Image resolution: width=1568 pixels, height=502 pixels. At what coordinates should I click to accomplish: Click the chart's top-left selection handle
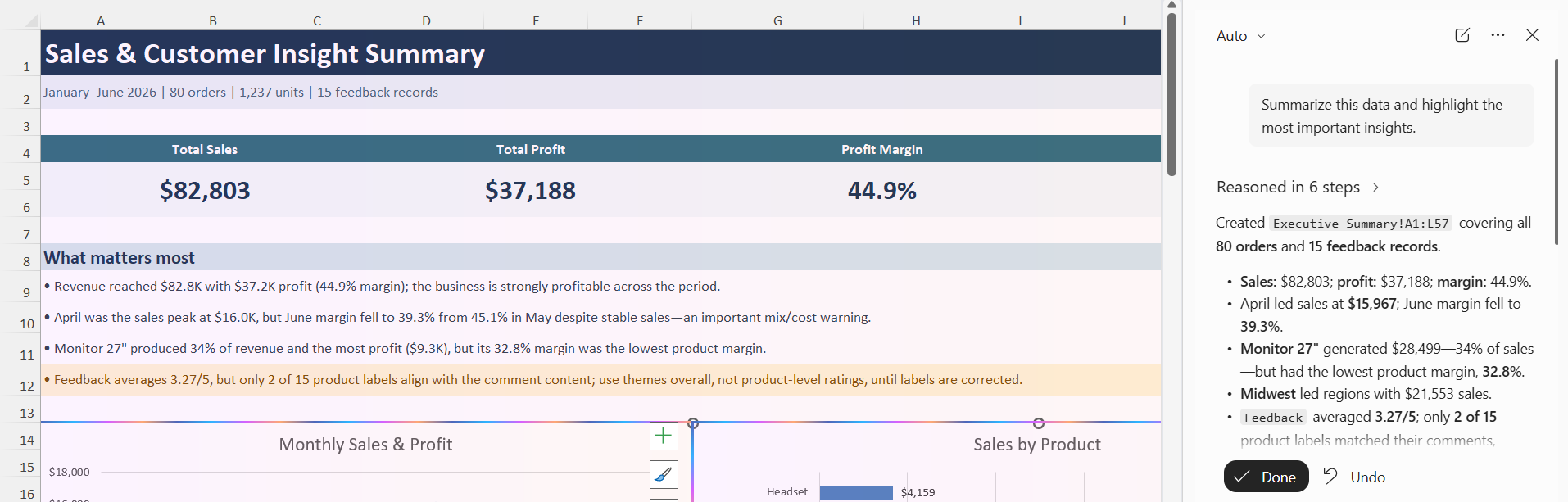click(693, 423)
